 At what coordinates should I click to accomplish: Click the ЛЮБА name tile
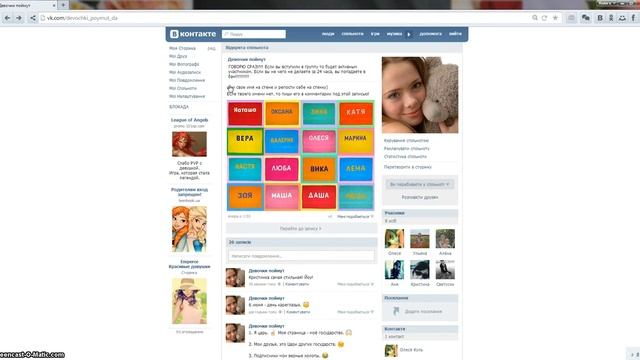[282, 169]
